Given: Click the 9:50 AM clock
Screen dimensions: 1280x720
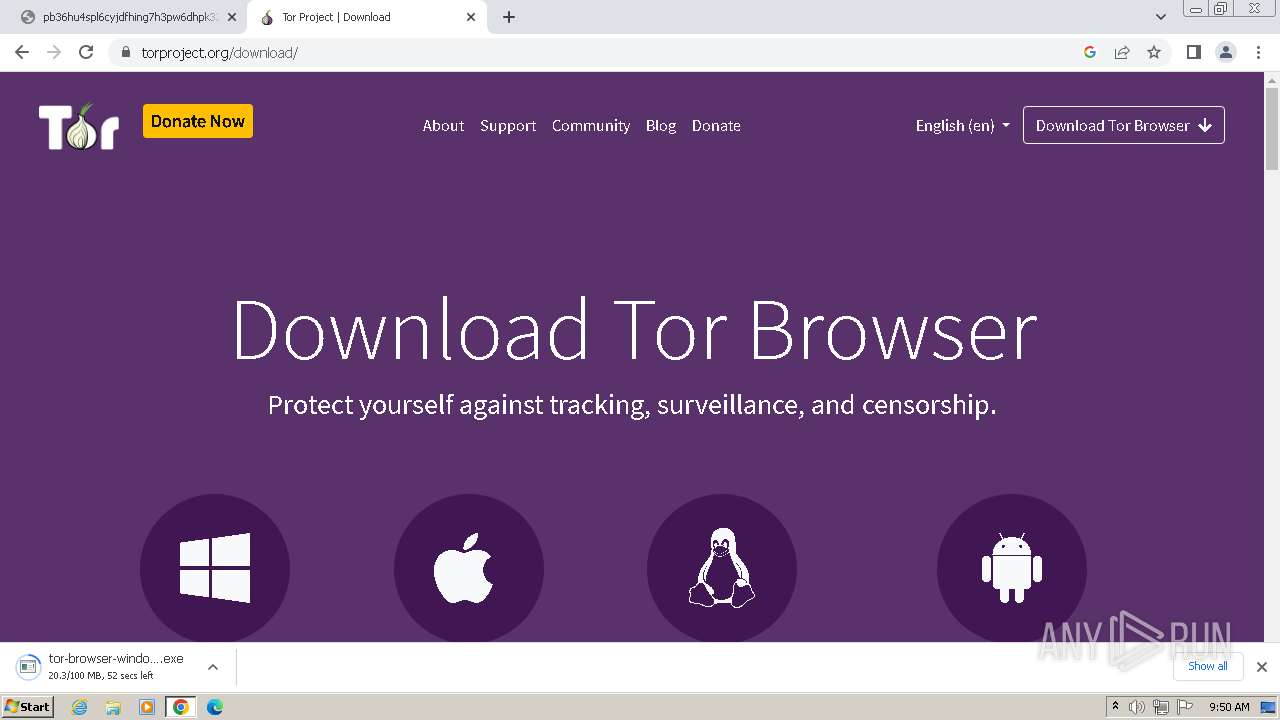Looking at the screenshot, I should pyautogui.click(x=1229, y=707).
